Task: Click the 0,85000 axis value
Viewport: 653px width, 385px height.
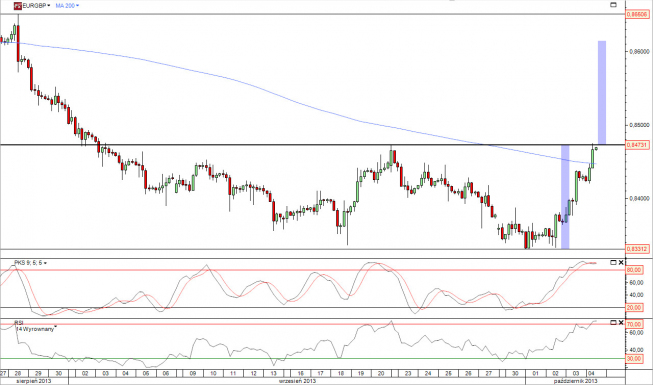Action: (x=639, y=125)
